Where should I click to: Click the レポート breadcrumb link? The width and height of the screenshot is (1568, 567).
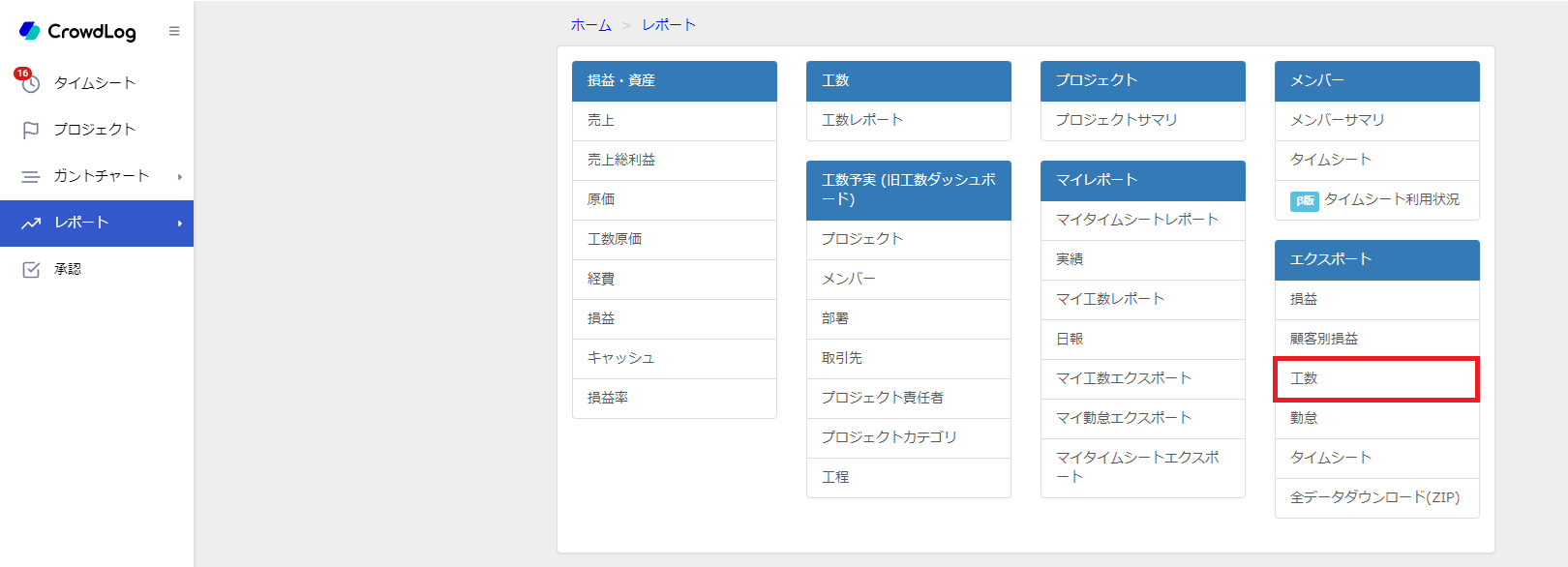tap(669, 25)
